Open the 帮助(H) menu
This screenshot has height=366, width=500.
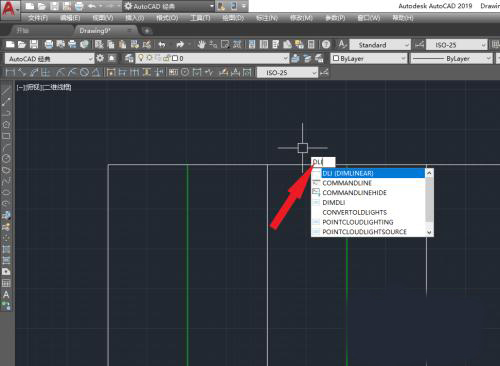pyautogui.click(x=403, y=18)
